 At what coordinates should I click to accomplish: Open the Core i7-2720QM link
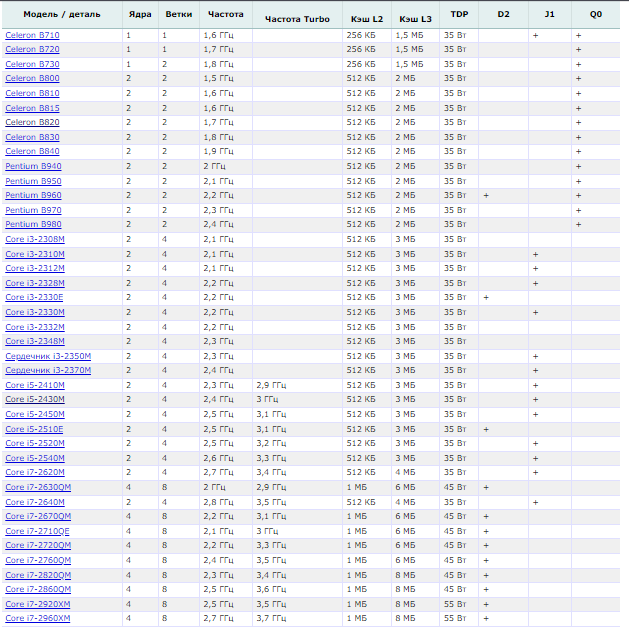click(38, 546)
